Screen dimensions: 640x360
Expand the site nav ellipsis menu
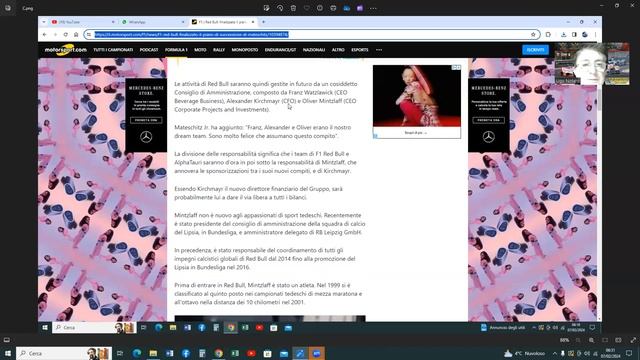pos(379,50)
